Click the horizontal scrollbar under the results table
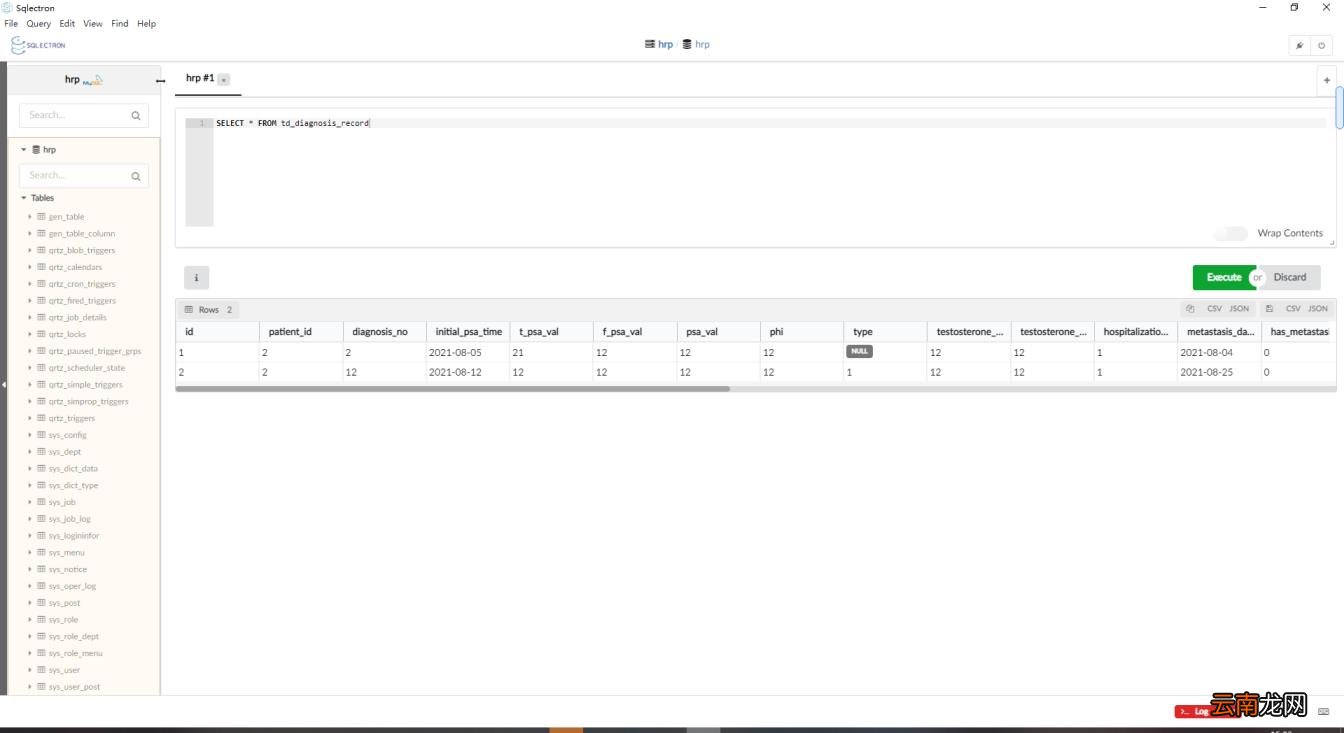The width and height of the screenshot is (1344, 733). (x=453, y=389)
